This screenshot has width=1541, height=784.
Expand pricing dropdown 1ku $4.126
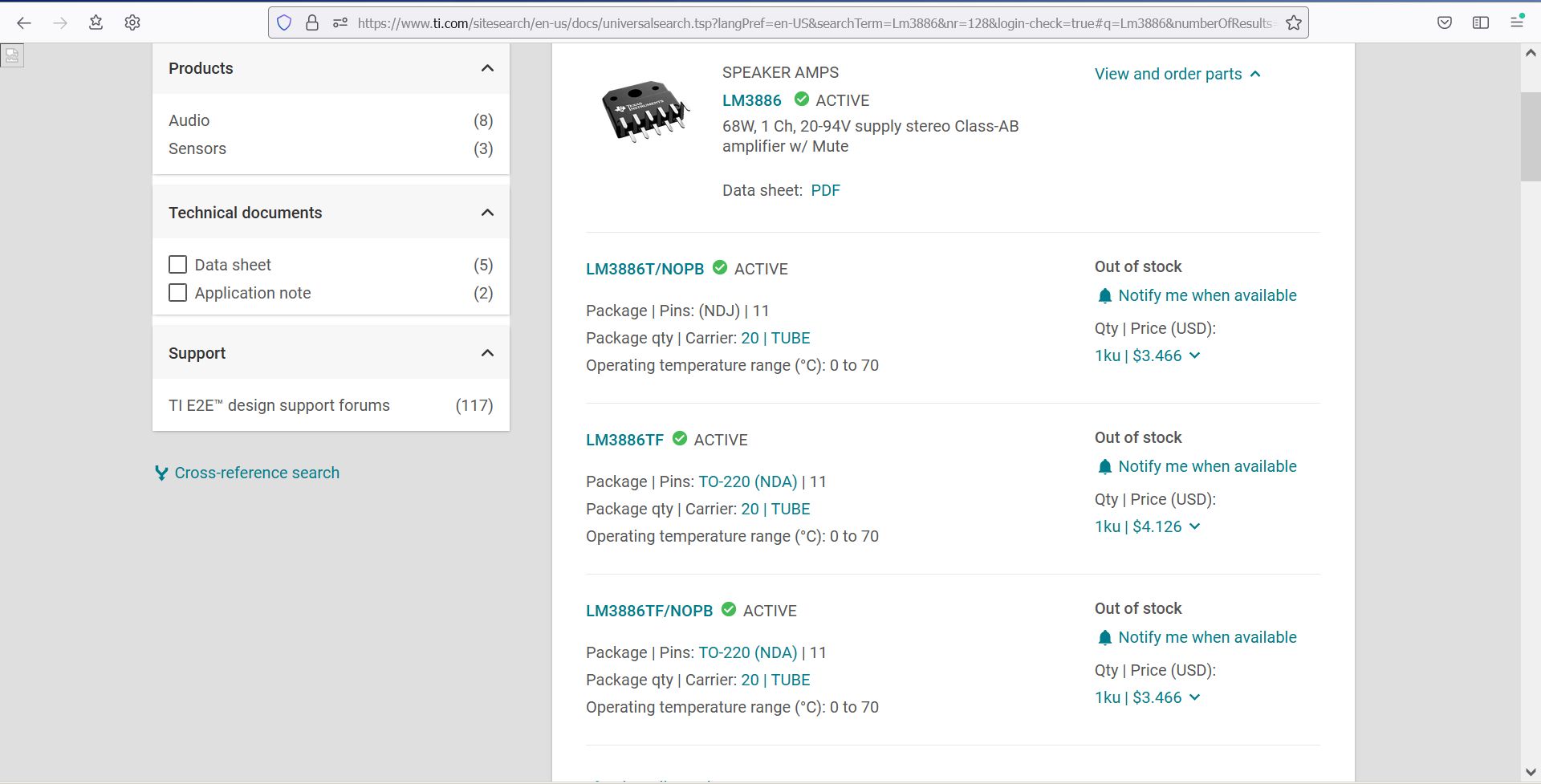click(1147, 526)
